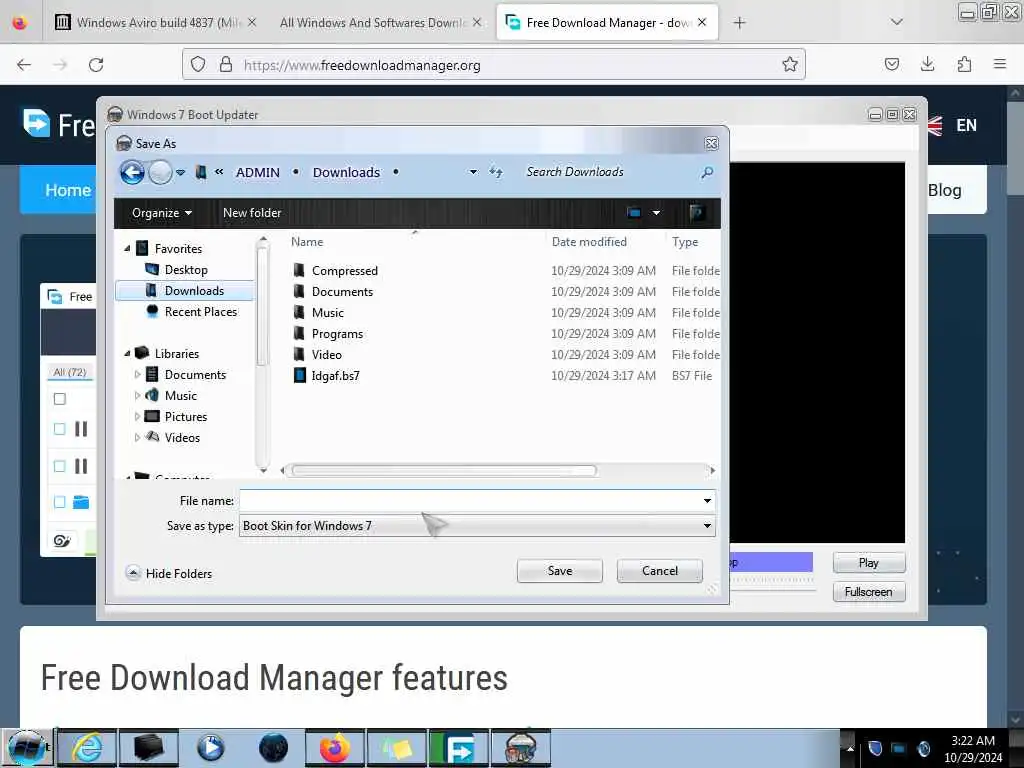Click Play in Windows 7 Boot Updater
This screenshot has width=1024, height=768.
click(x=869, y=562)
